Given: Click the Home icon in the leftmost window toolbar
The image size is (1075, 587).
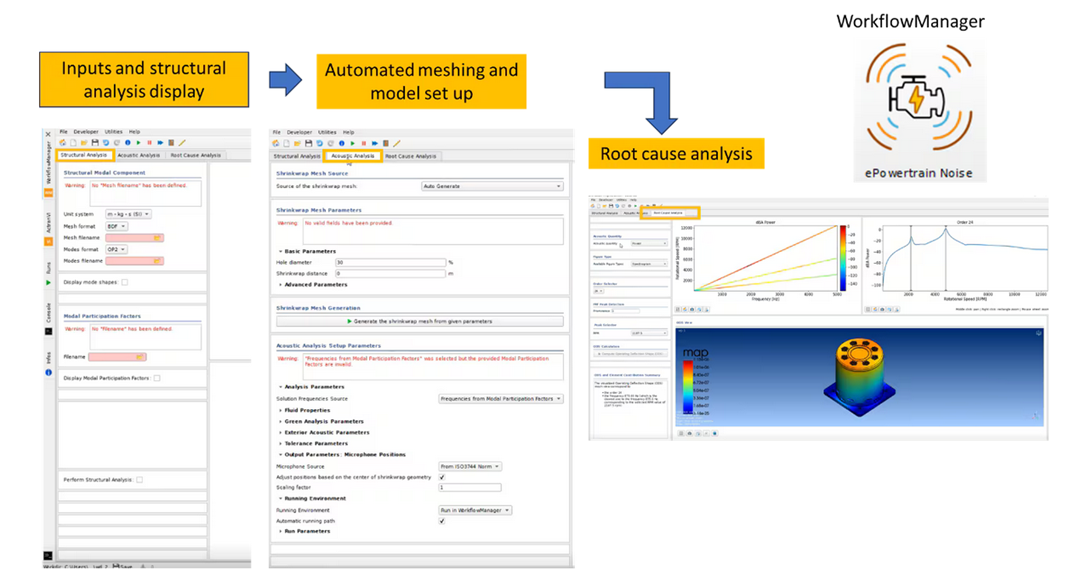Looking at the screenshot, I should [x=63, y=143].
